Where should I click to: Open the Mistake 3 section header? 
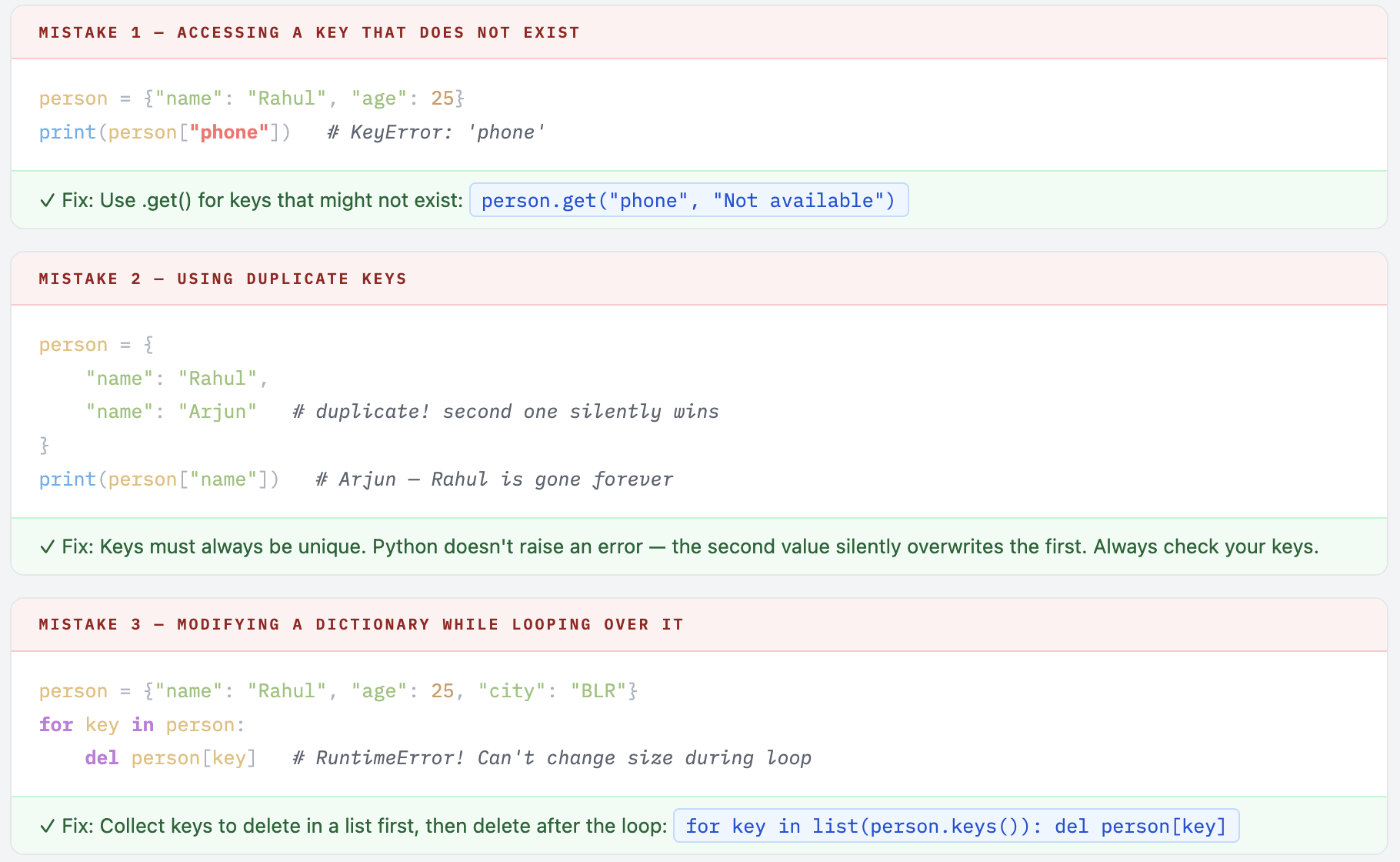[362, 624]
